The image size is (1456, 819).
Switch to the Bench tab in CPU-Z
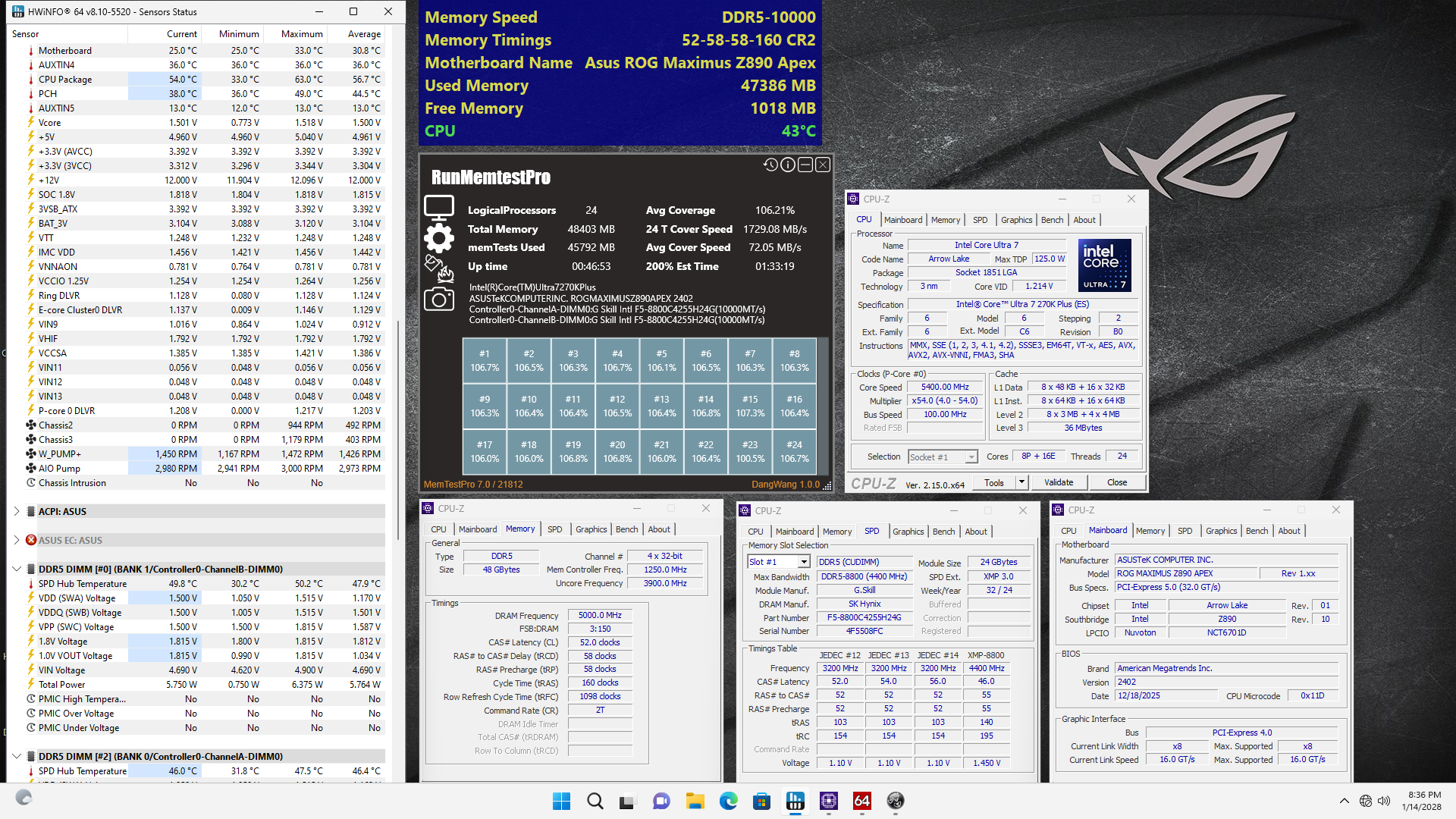click(1052, 219)
